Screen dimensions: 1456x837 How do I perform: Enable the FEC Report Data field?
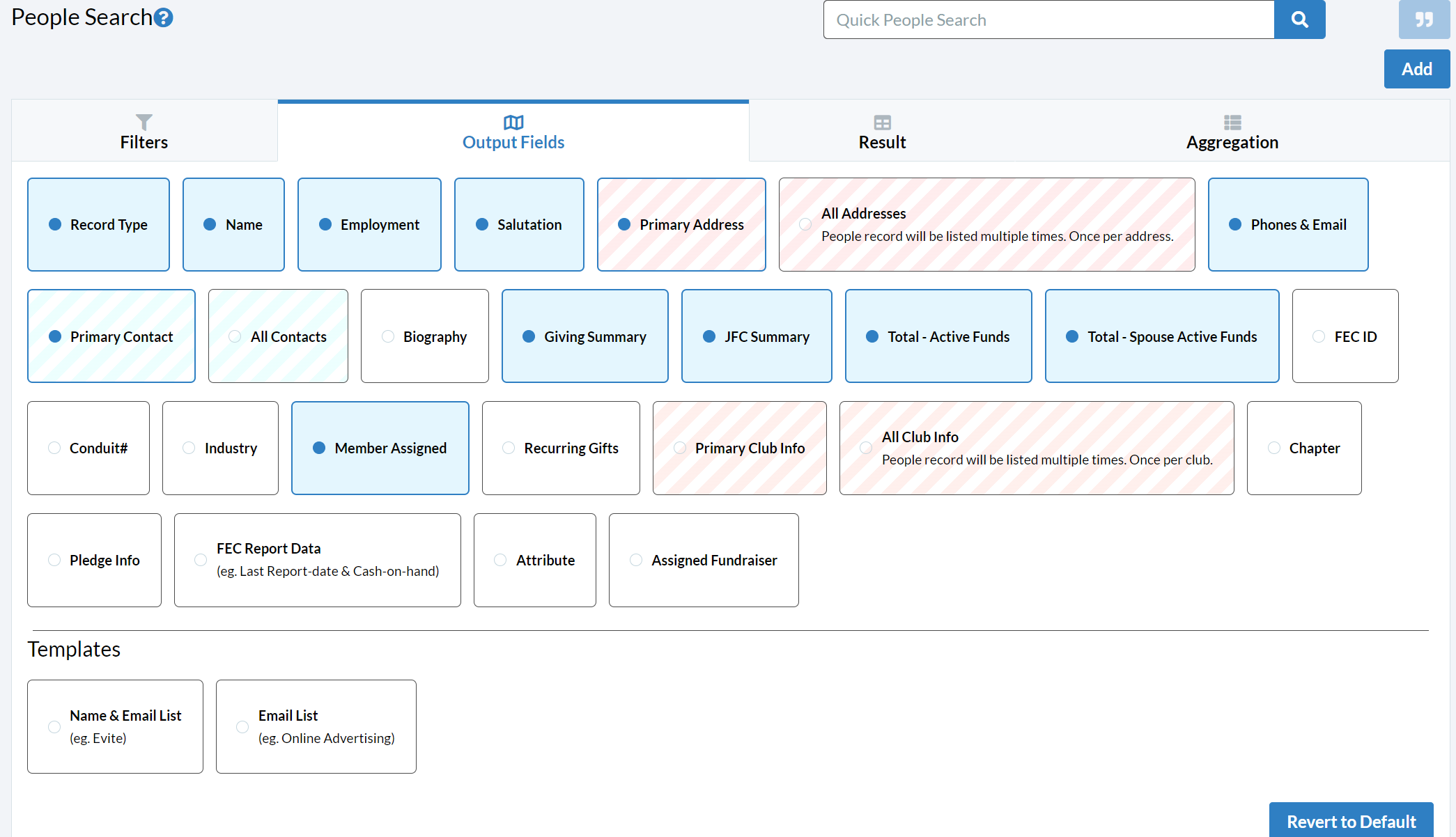[318, 560]
